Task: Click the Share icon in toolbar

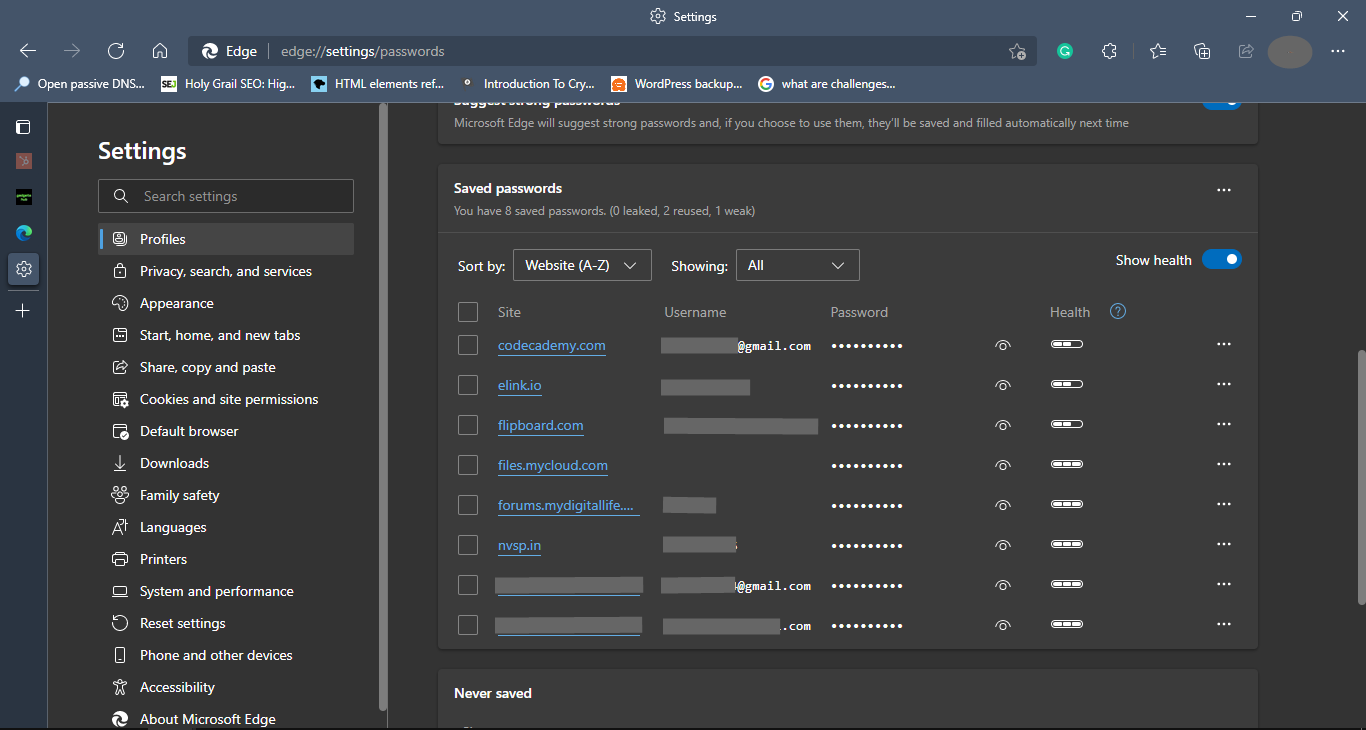Action: [1246, 51]
